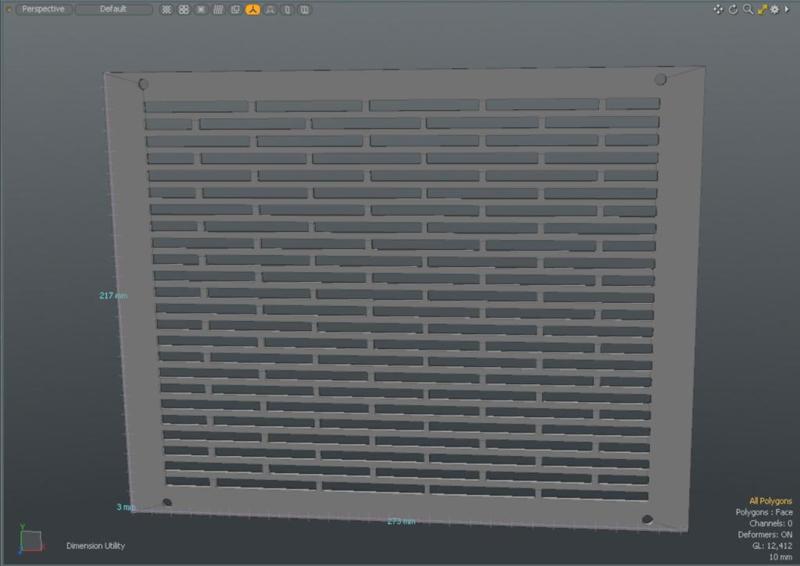Click the "Polygons : Face" status text
This screenshot has height=566, width=800.
pos(764,512)
